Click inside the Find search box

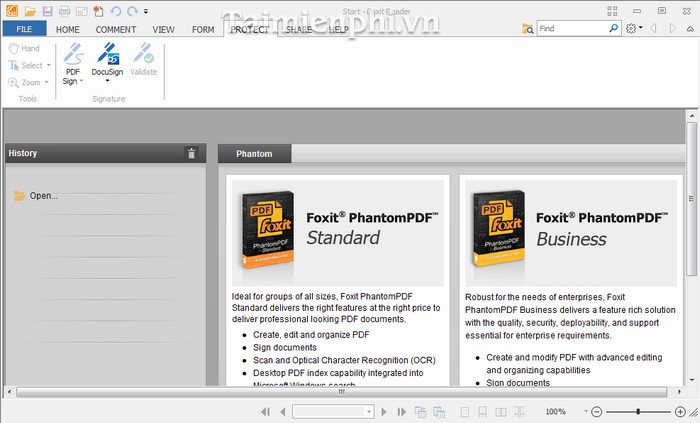pos(572,29)
